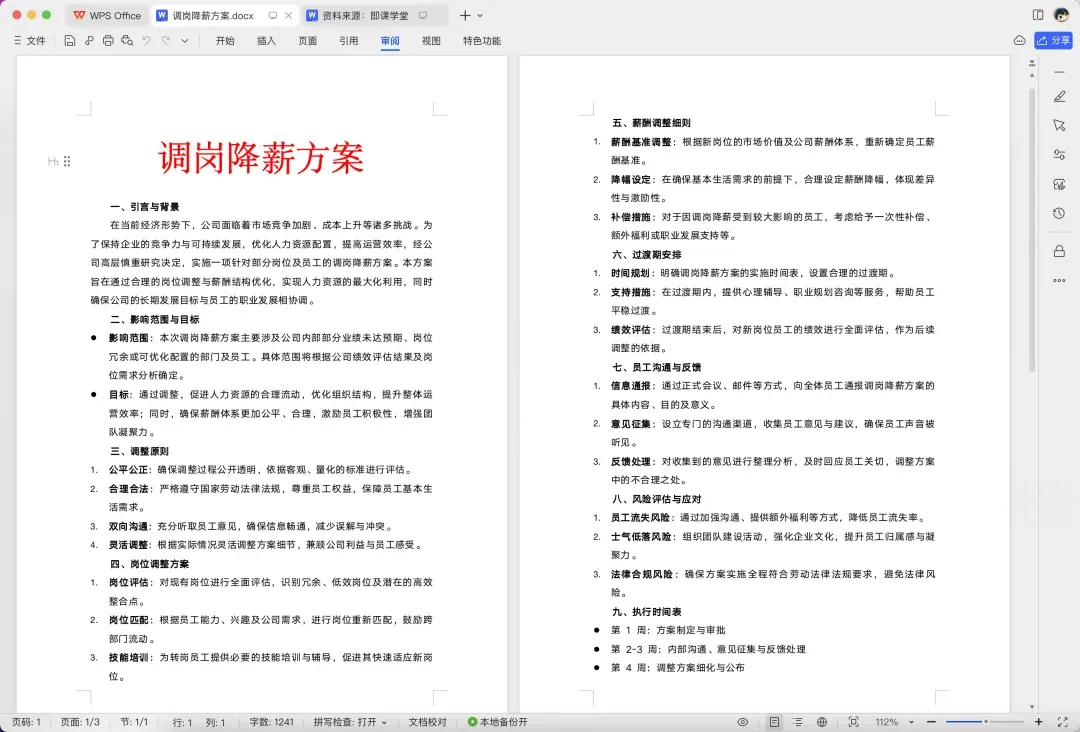The width and height of the screenshot is (1080, 732).
Task: Expand the new-tab dropdown arrow
Action: click(x=480, y=15)
